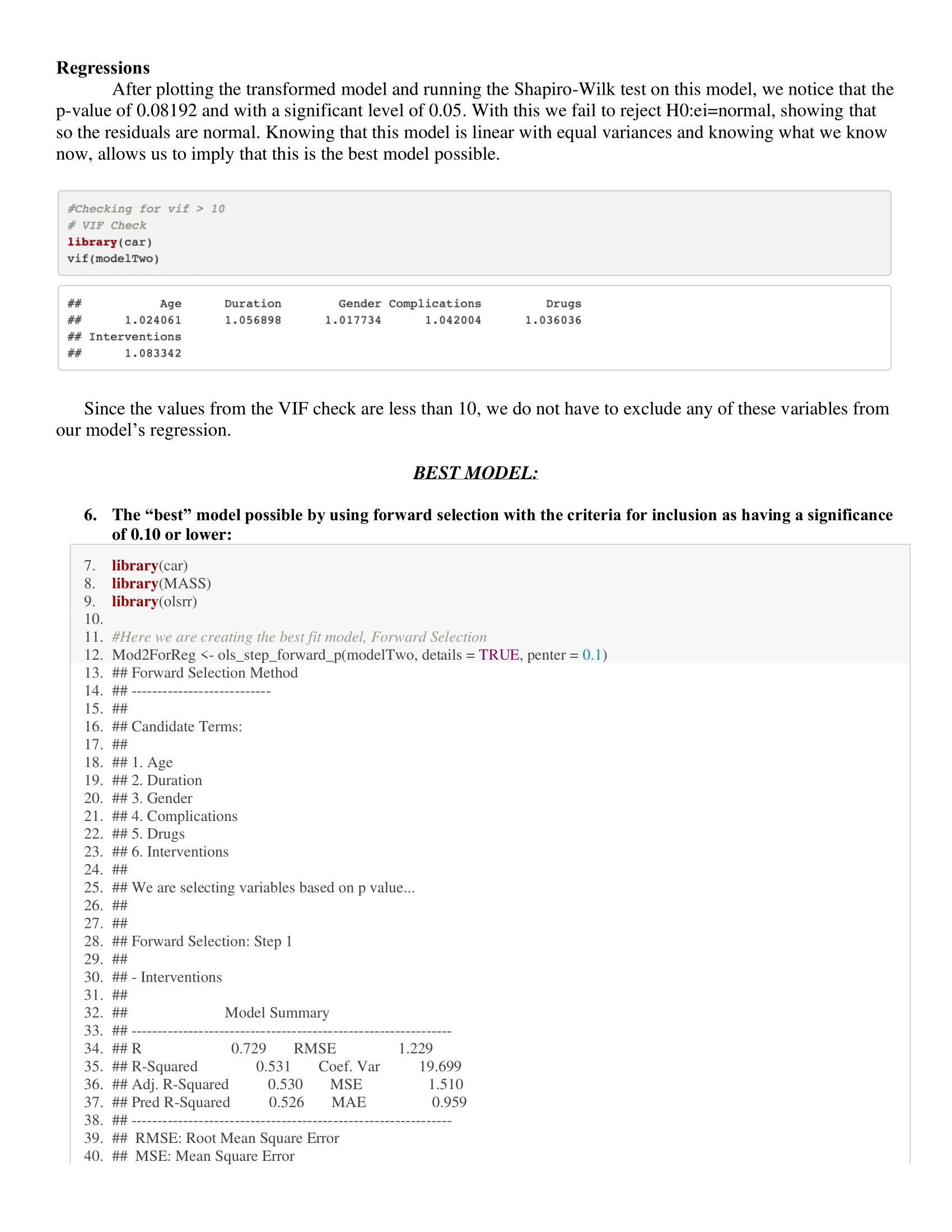
Task: Click "library(car)" in the VIF code block
Action: click(x=110, y=242)
